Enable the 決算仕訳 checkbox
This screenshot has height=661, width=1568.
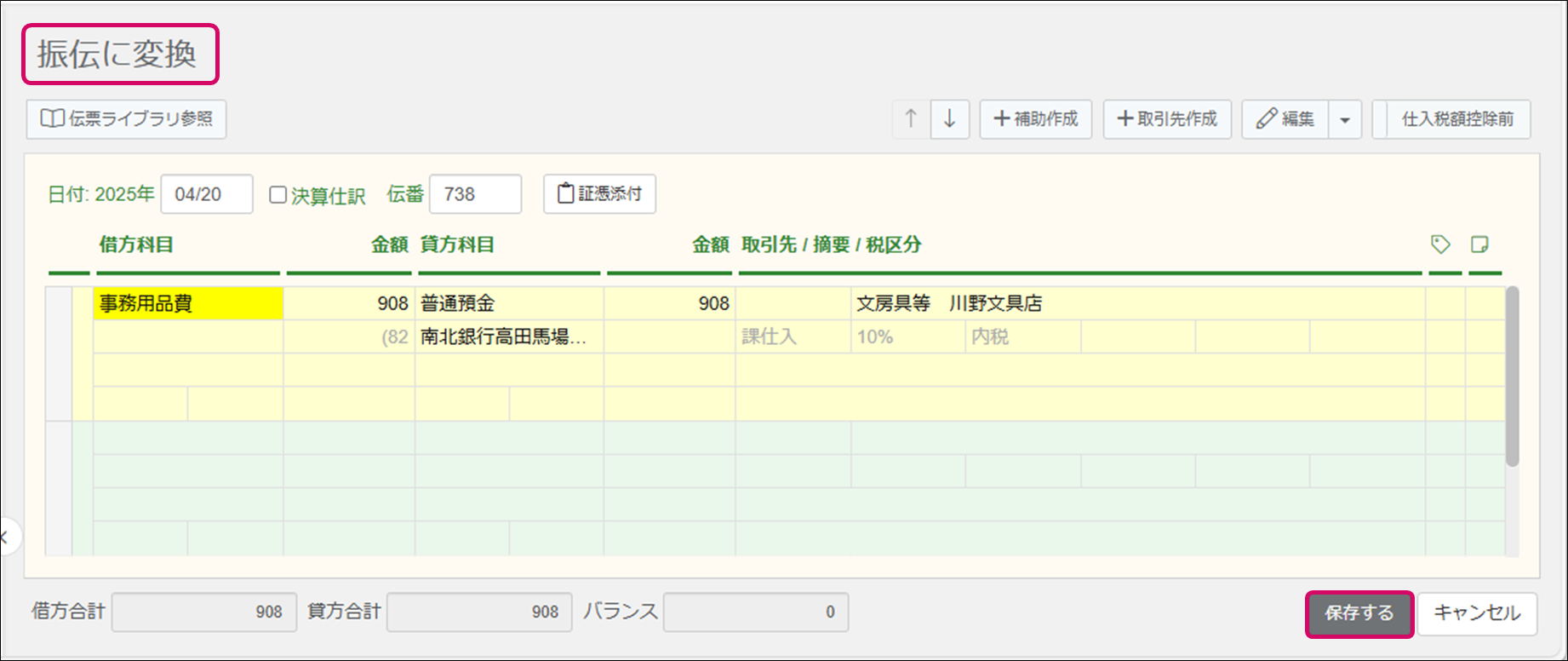(278, 195)
